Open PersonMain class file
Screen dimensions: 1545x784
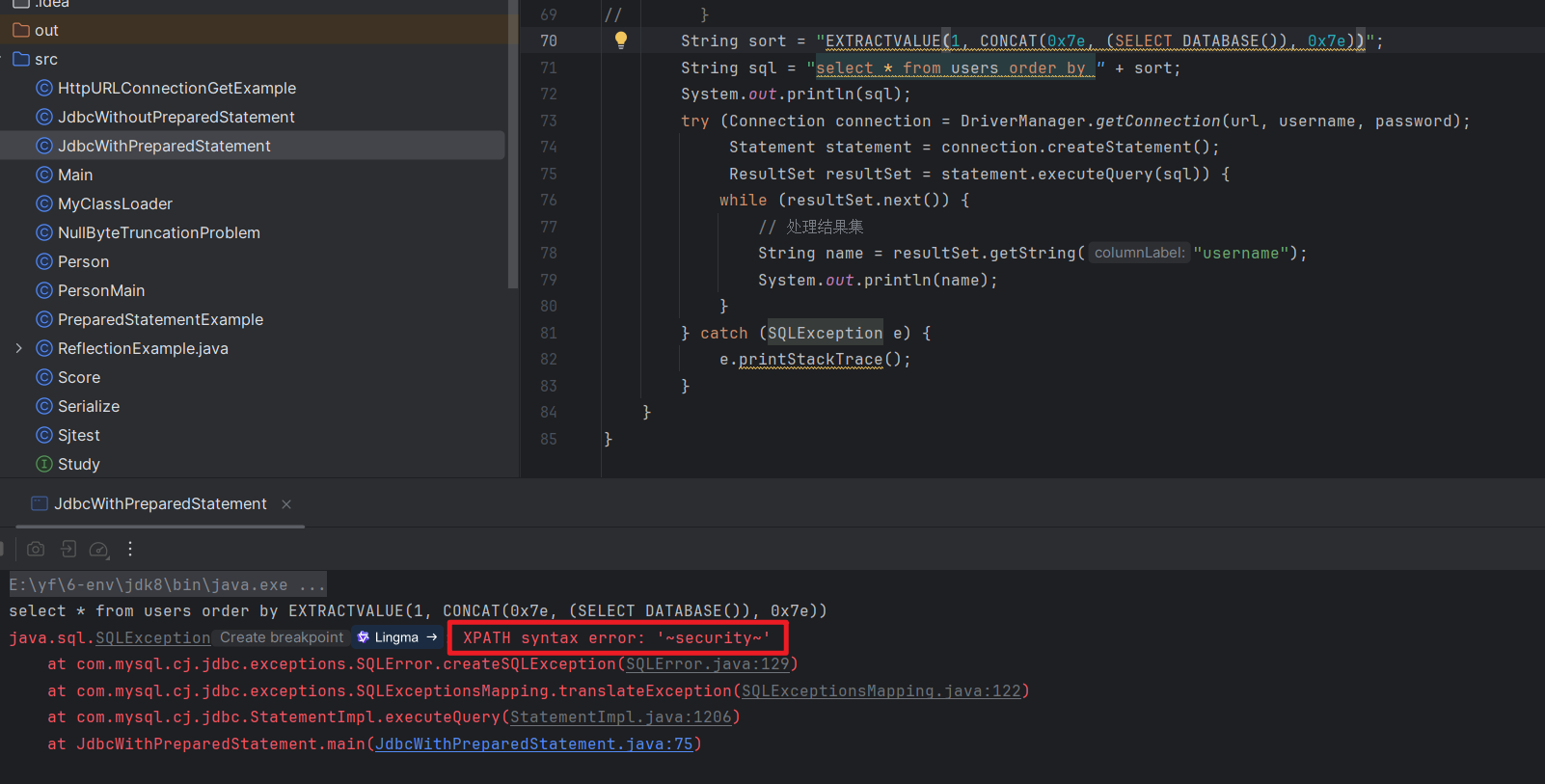(x=101, y=290)
